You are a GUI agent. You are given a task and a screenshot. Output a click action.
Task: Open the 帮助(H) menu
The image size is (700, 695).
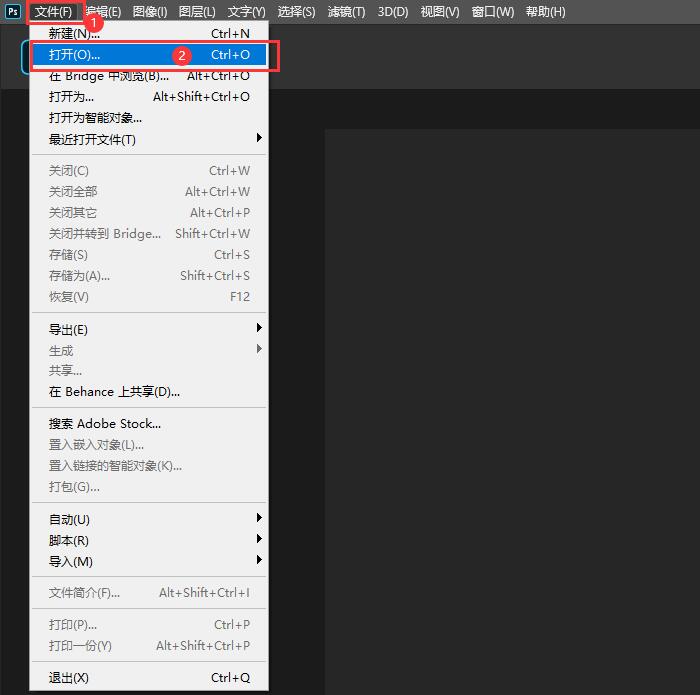[x=546, y=12]
